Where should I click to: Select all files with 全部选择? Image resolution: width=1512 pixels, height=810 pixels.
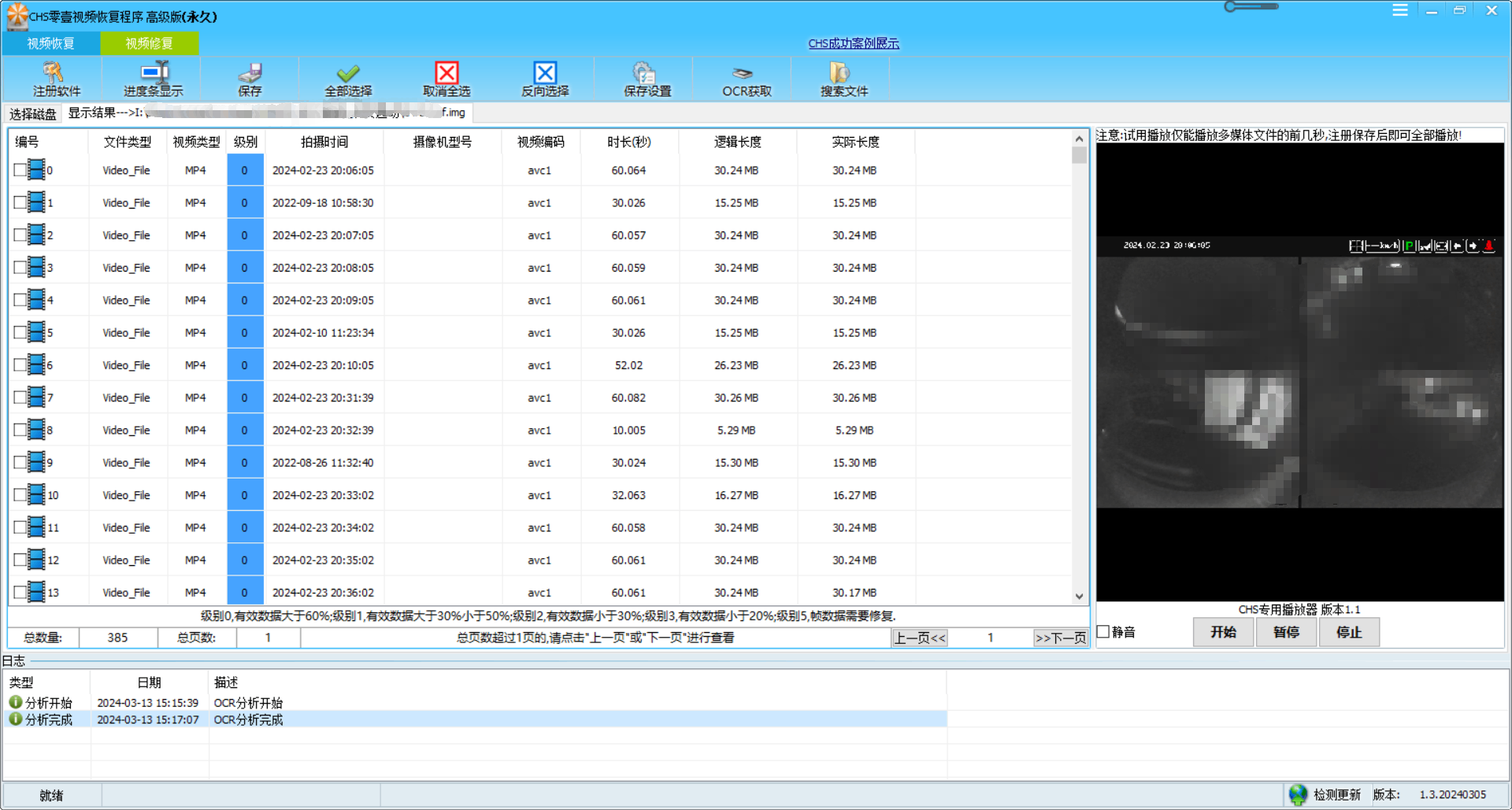coord(348,79)
